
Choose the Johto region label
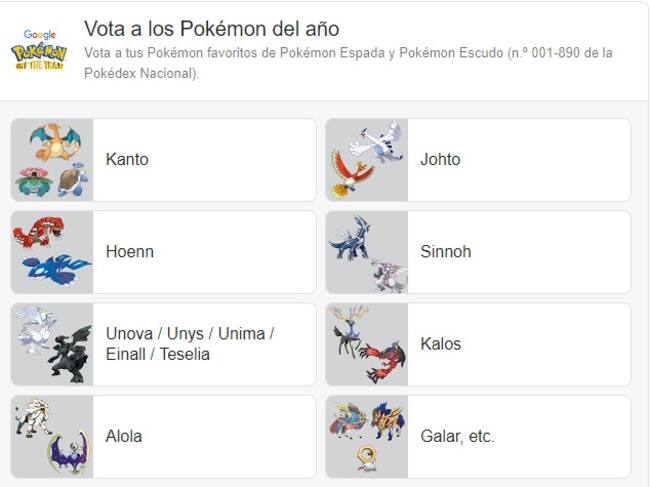(x=440, y=160)
